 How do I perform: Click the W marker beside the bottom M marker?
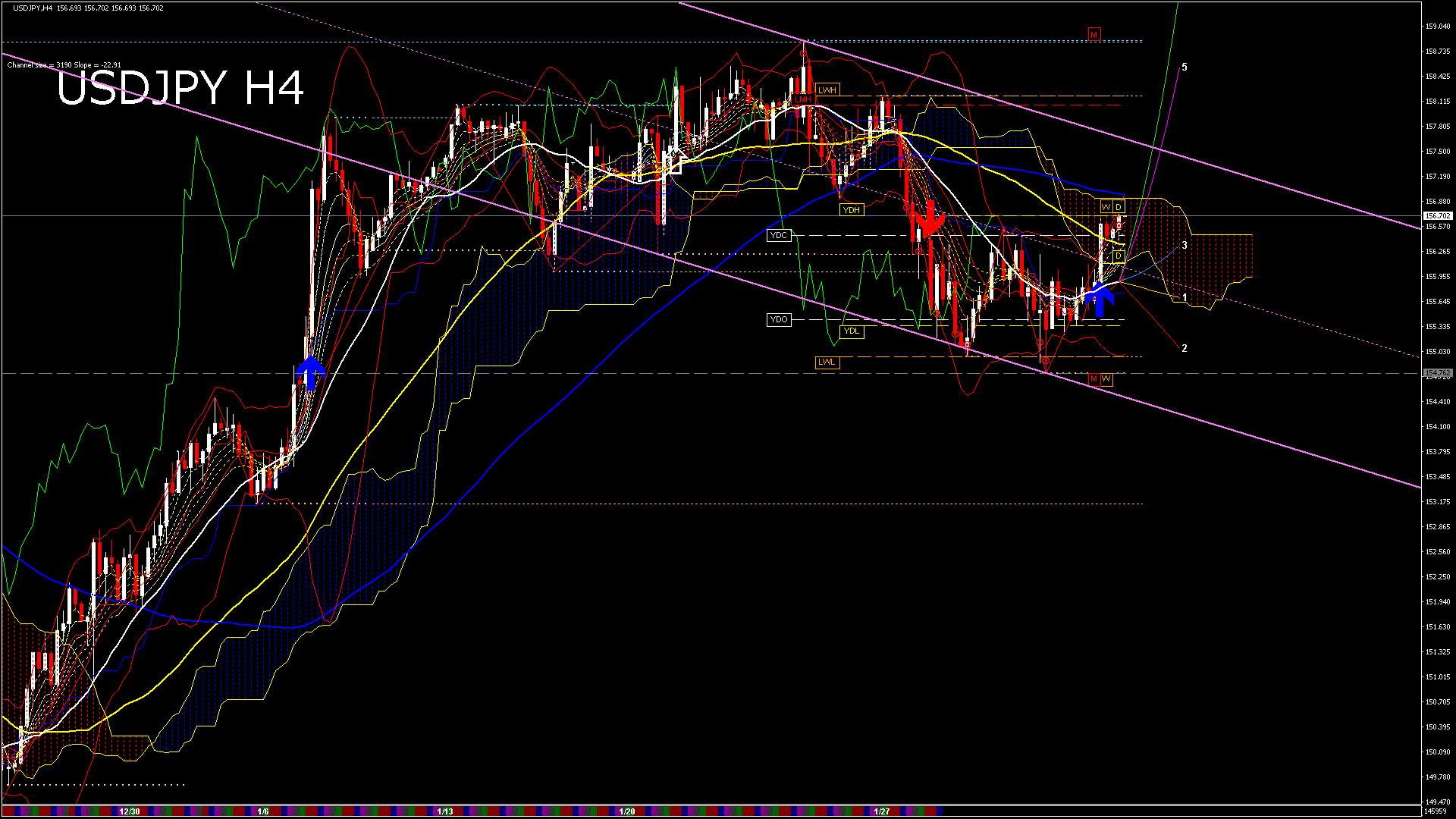(x=1106, y=379)
